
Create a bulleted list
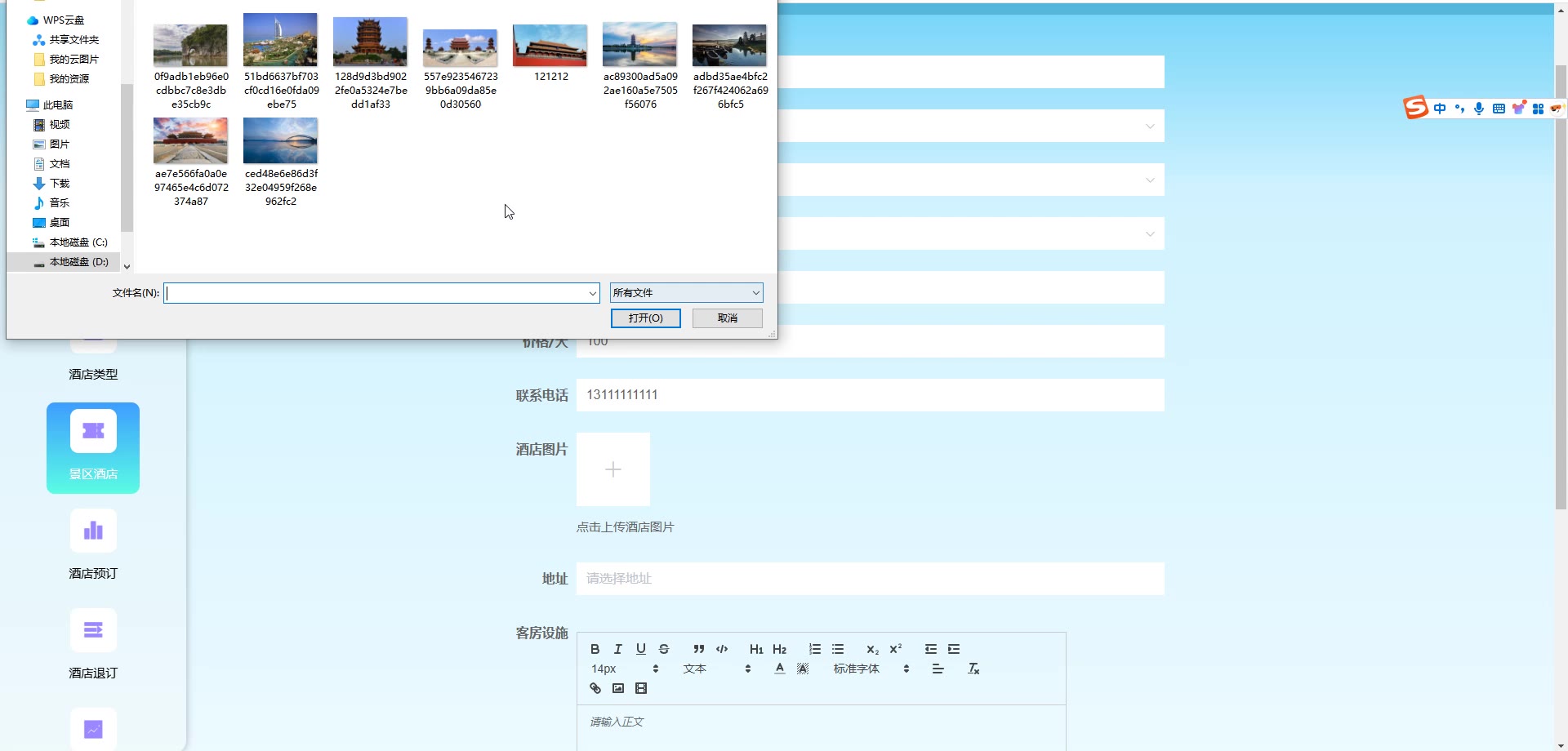tap(838, 649)
